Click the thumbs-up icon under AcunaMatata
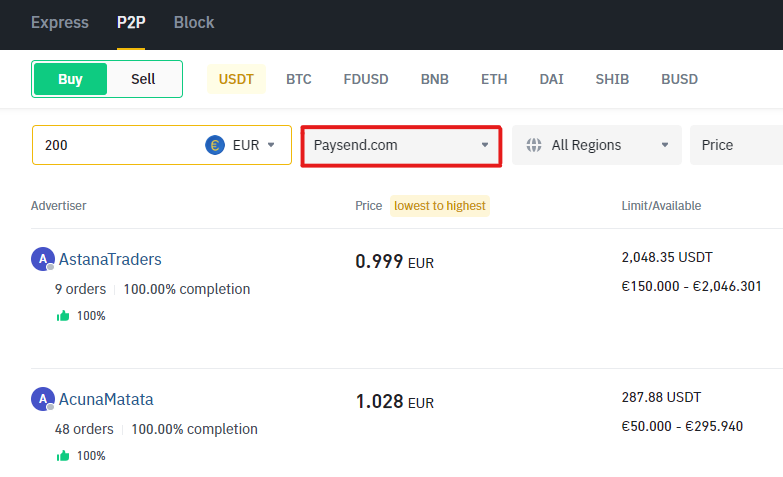Viewport: 783px width, 477px height. pos(63,456)
